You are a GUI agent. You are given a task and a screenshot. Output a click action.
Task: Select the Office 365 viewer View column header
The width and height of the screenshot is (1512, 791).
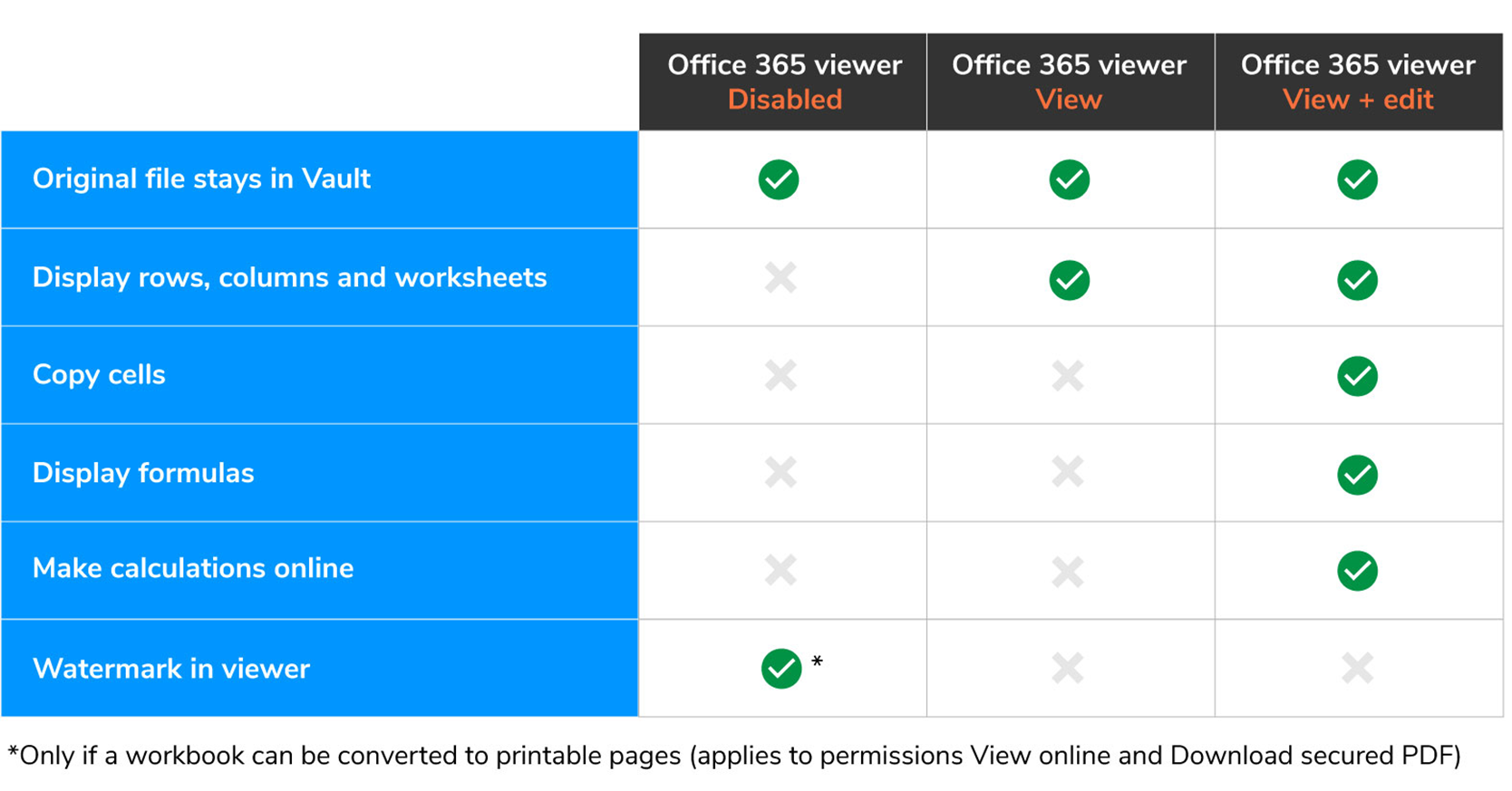coord(1071,82)
